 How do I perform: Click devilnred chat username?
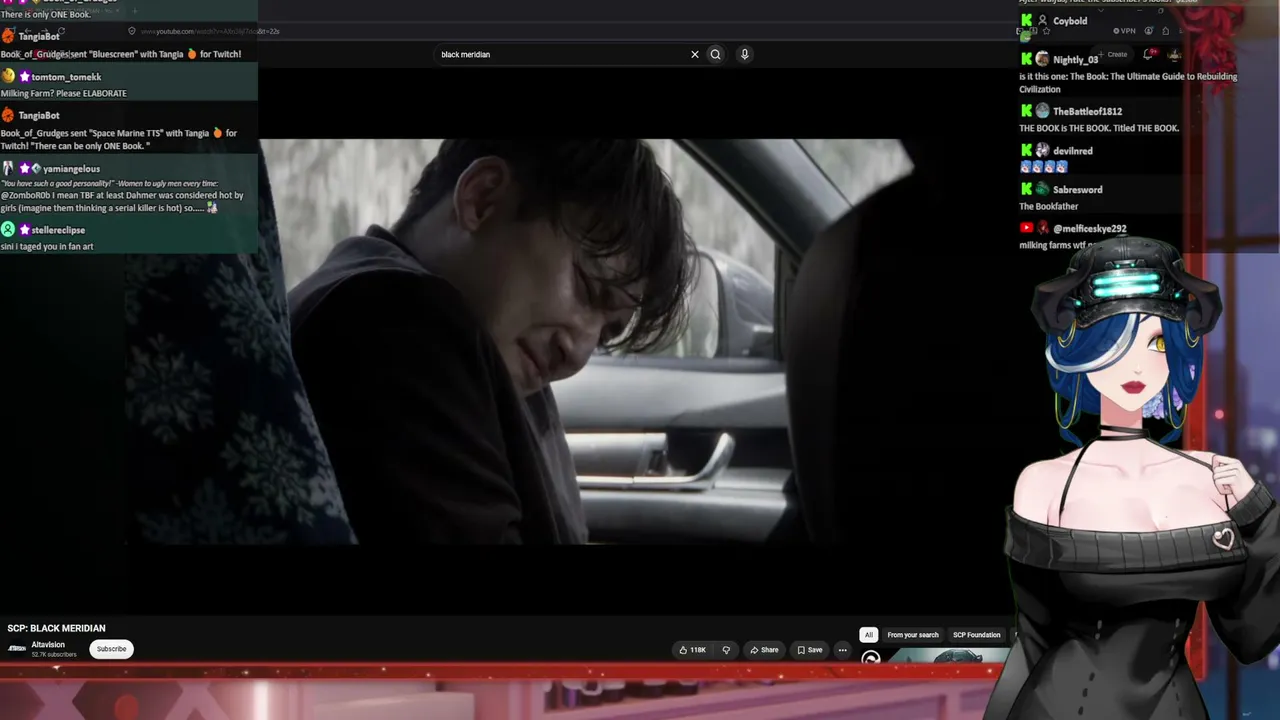1073,151
